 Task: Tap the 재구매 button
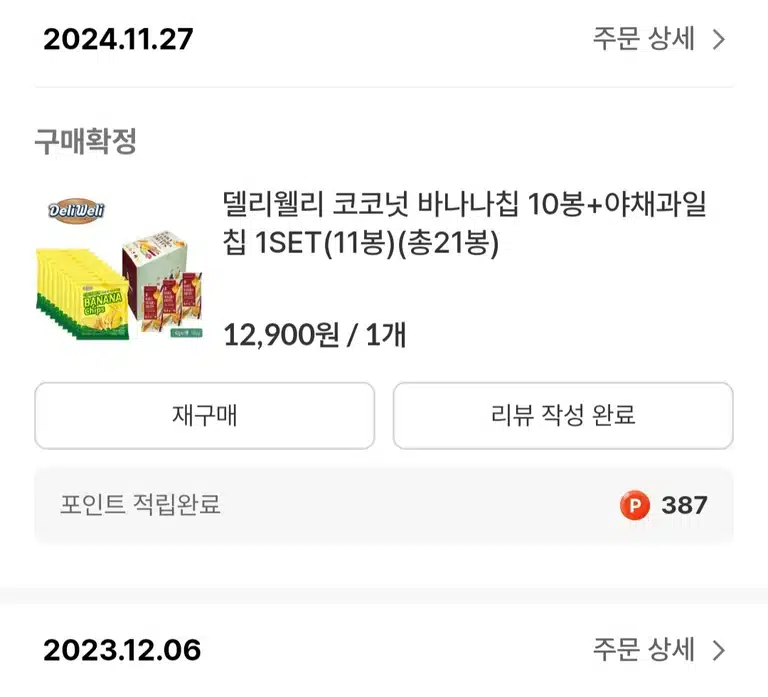pyautogui.click(x=205, y=415)
